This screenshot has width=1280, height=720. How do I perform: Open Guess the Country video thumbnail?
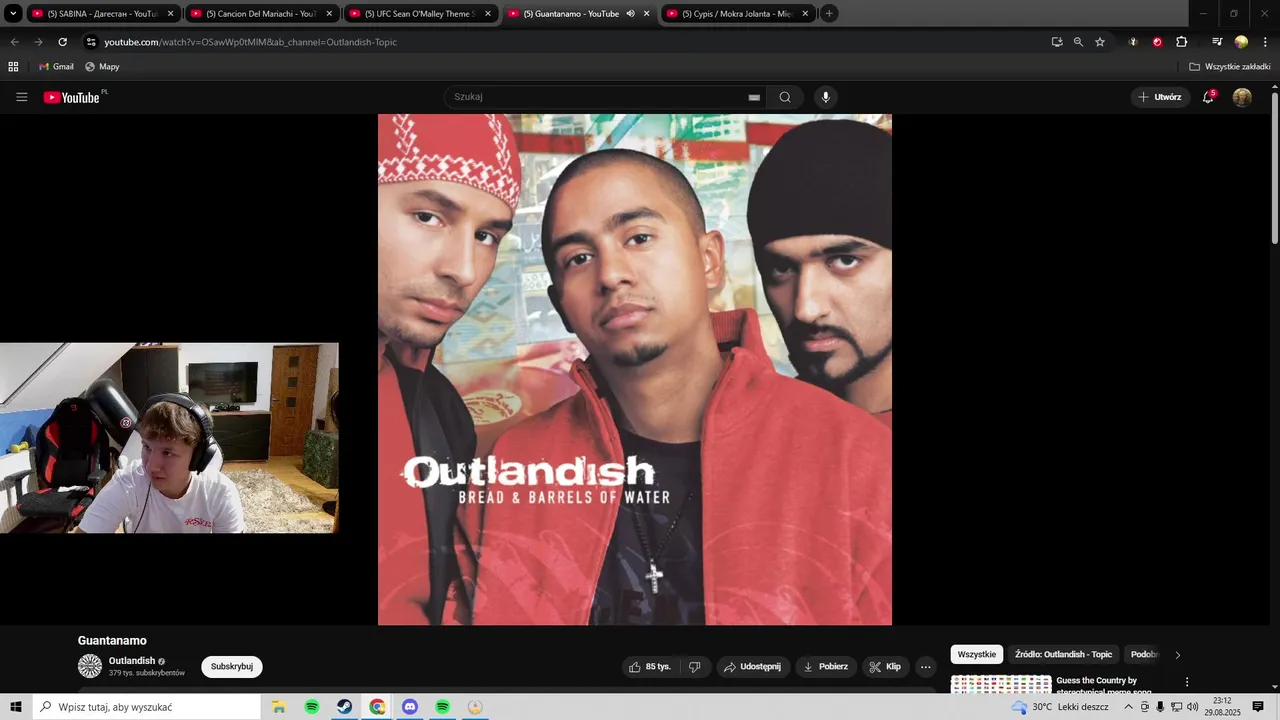click(1001, 684)
